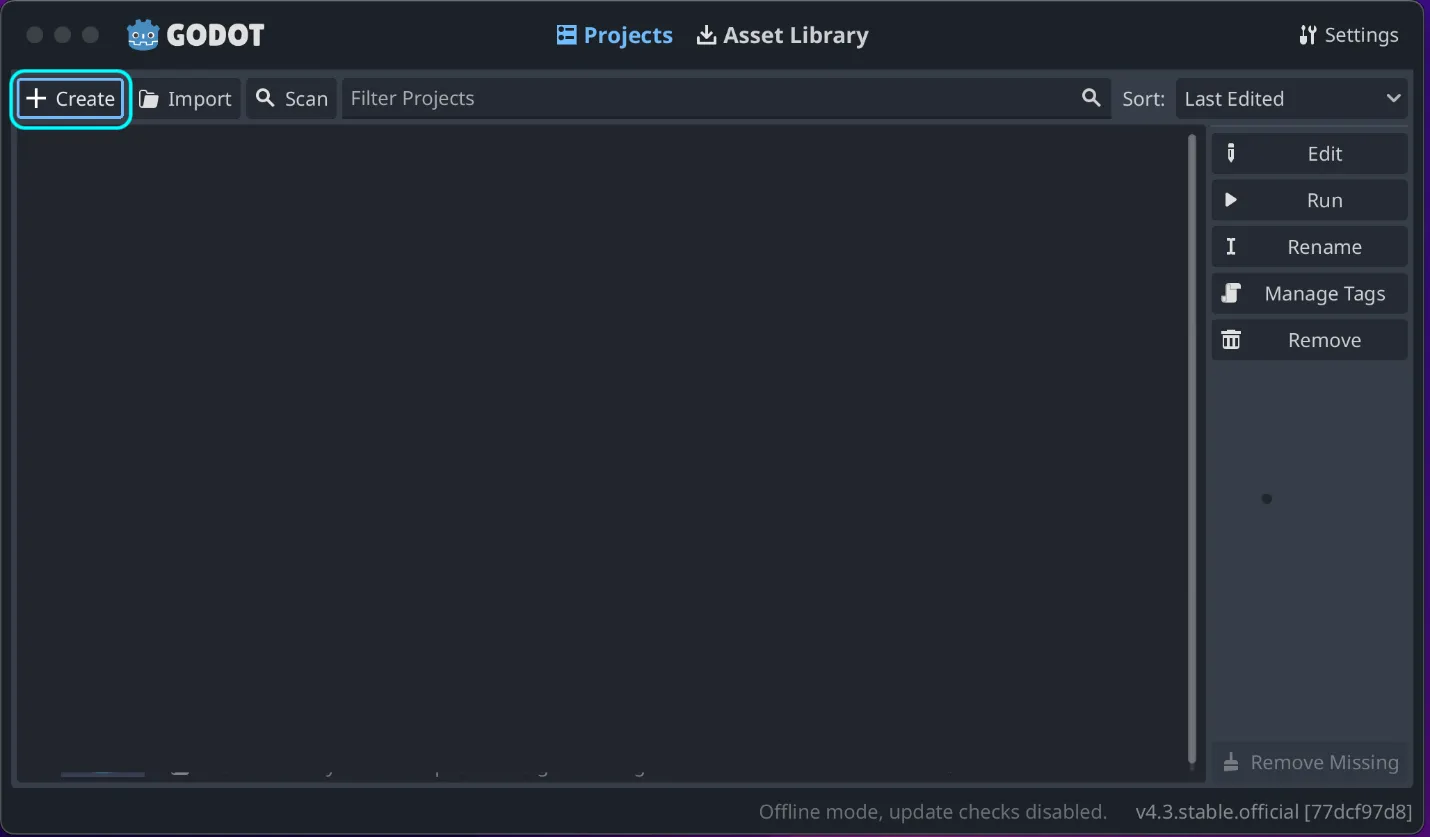Click the project list vertical scrollbar
The image size is (1430, 837).
click(x=1191, y=450)
